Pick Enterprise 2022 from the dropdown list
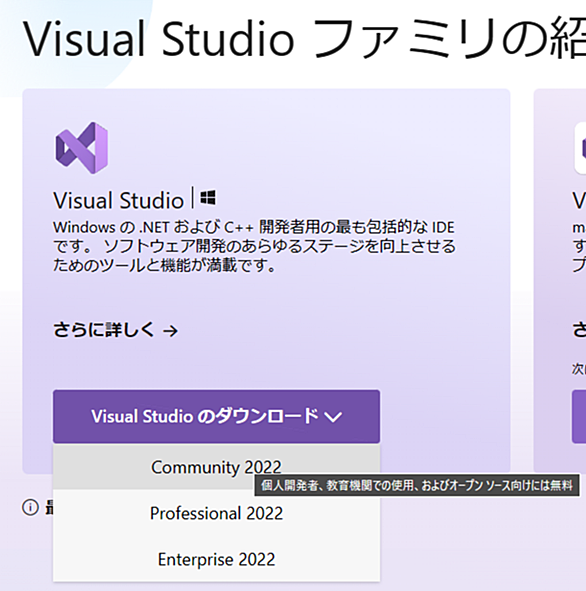Screen dimensions: 586x591 tap(216, 559)
